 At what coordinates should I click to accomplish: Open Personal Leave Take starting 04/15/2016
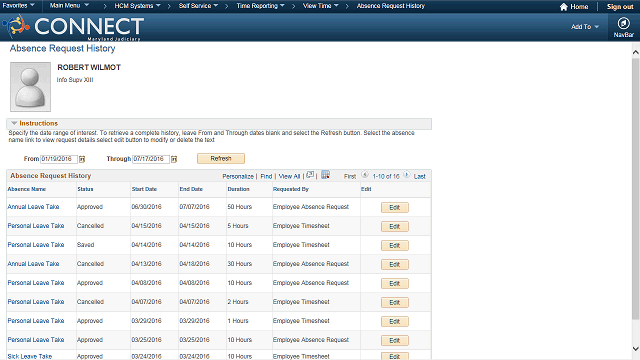click(x=36, y=226)
